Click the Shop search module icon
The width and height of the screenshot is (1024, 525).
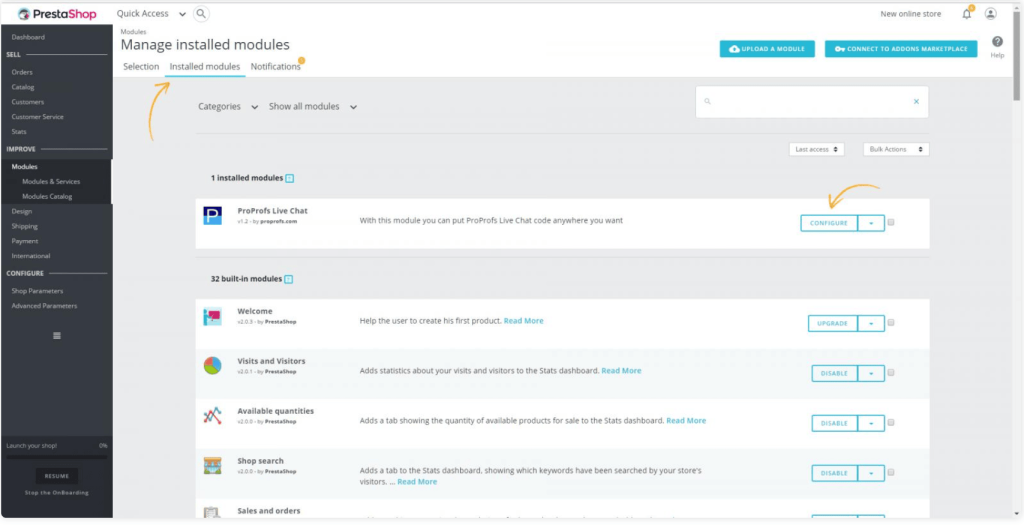coord(212,466)
